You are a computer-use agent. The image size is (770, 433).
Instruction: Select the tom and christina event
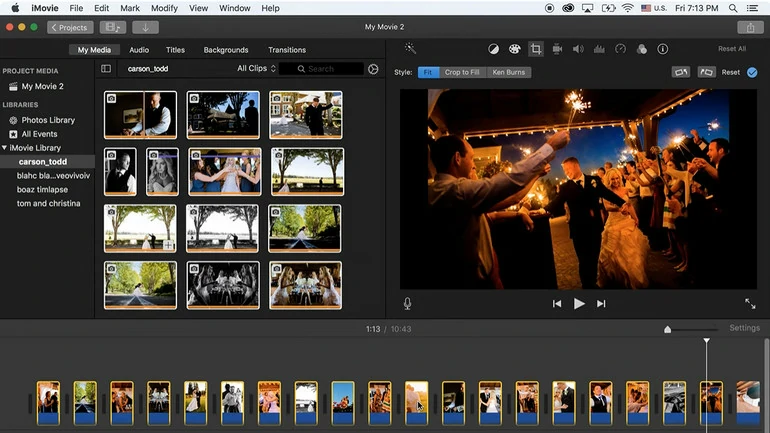tap(49, 203)
